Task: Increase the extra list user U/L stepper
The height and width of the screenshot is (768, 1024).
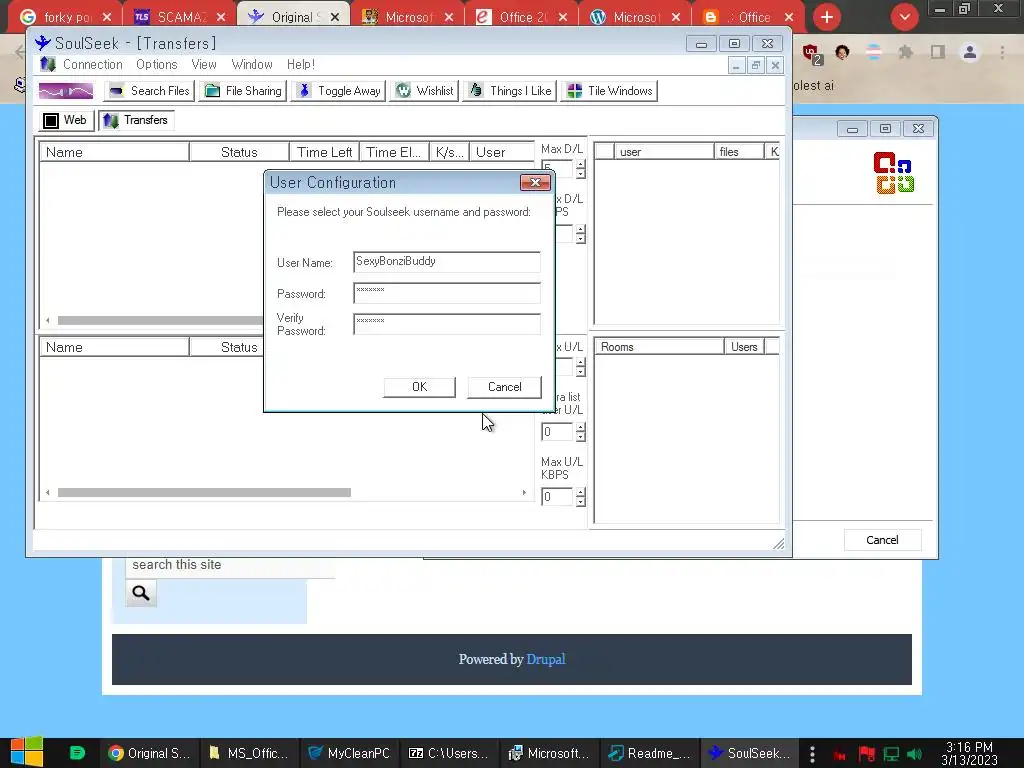Action: click(581, 426)
